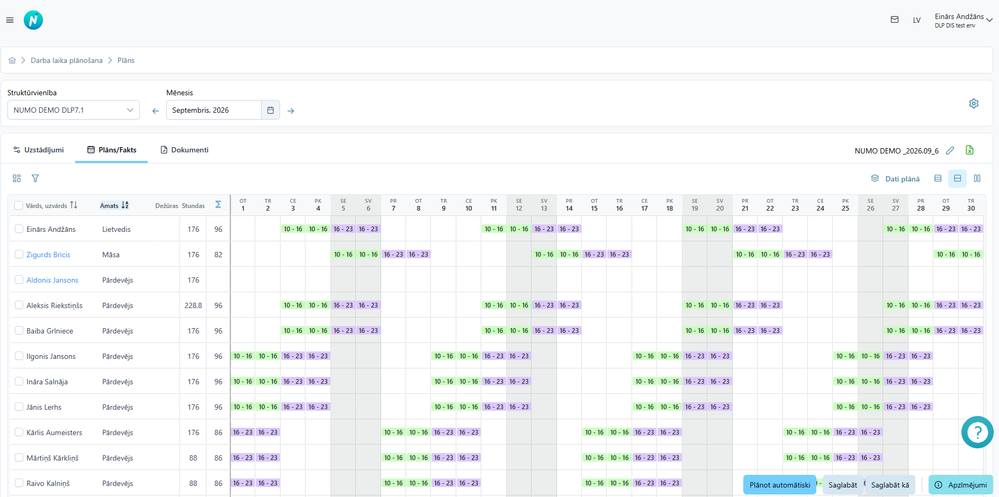
Task: Open the Struktūrvienība dropdown NUMO DEMO DLP7.1
Action: (x=73, y=110)
